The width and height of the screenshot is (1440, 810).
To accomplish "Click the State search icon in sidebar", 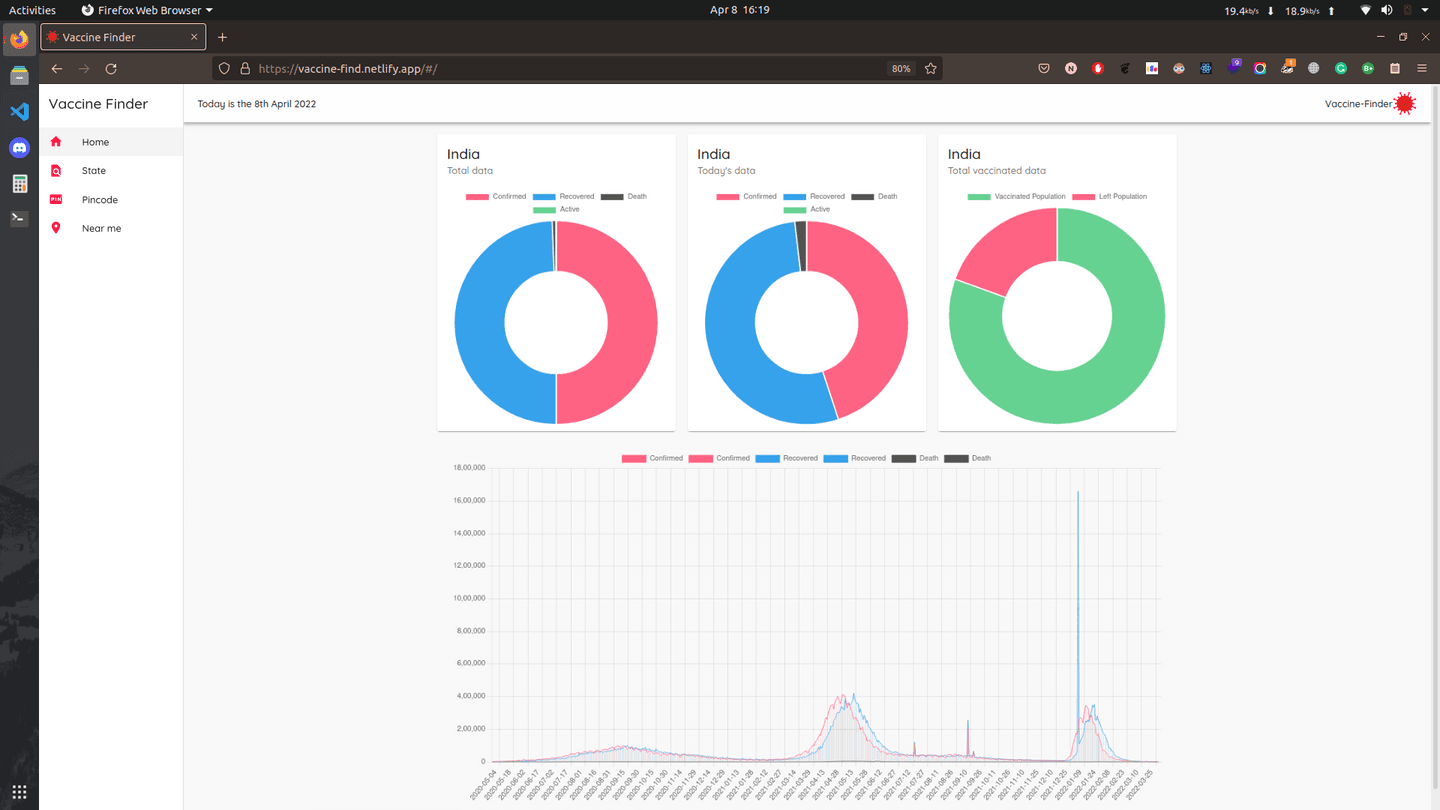I will (56, 171).
